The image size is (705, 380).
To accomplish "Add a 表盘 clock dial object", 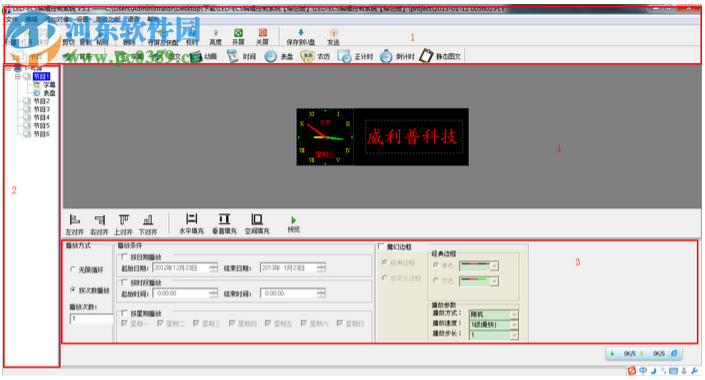I will 279,56.
